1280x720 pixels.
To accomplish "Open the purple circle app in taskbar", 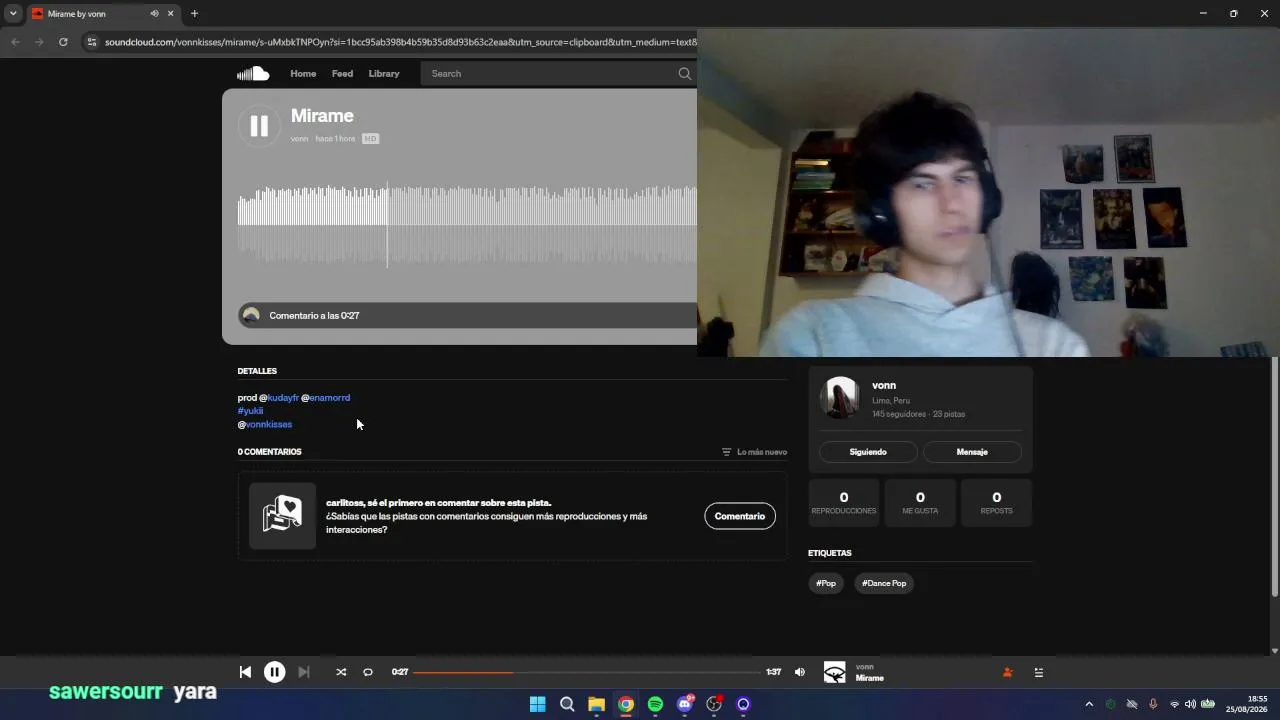I will click(x=743, y=704).
